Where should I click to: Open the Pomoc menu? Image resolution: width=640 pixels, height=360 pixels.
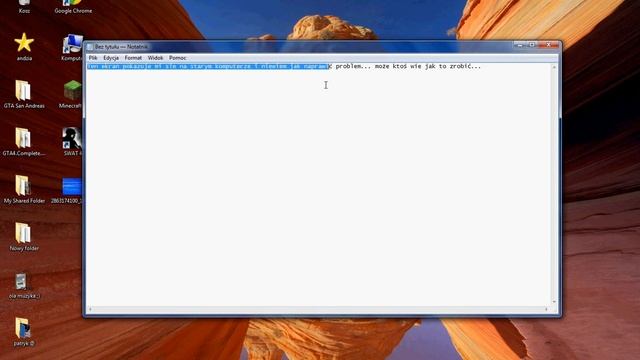pyautogui.click(x=178, y=58)
